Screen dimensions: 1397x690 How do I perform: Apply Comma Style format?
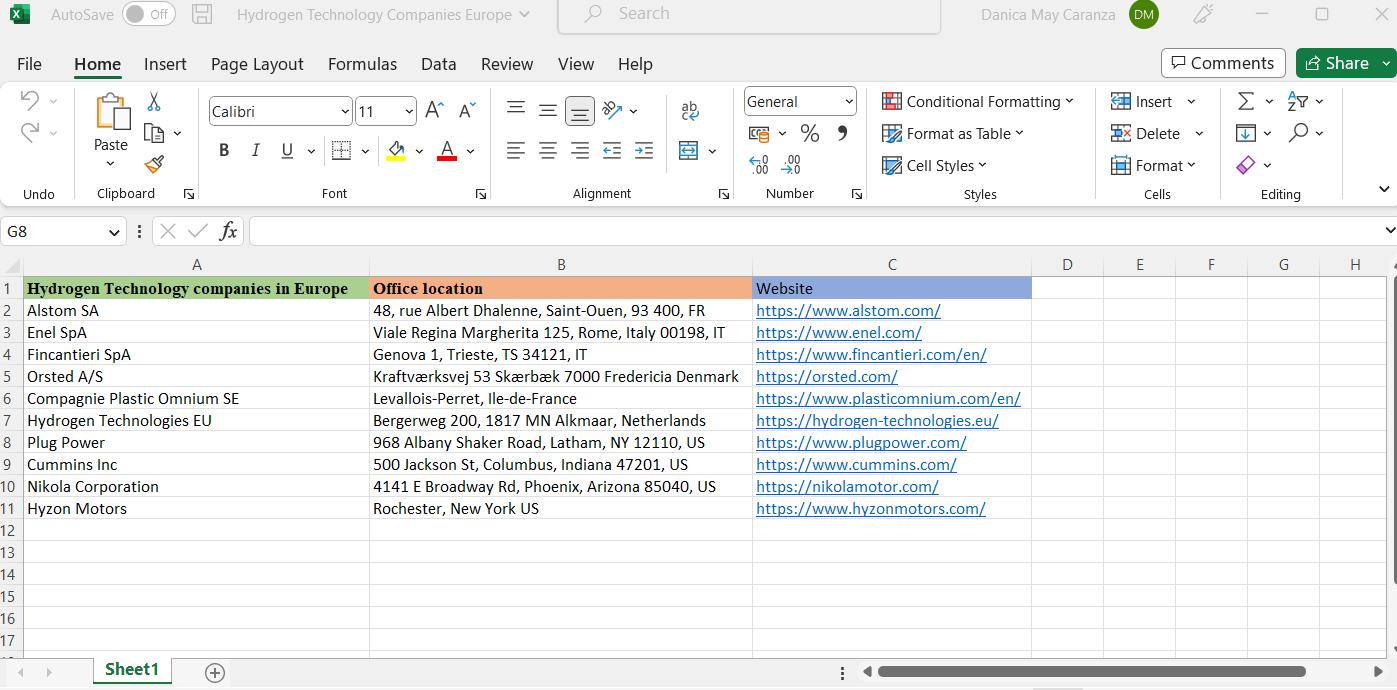coord(841,133)
